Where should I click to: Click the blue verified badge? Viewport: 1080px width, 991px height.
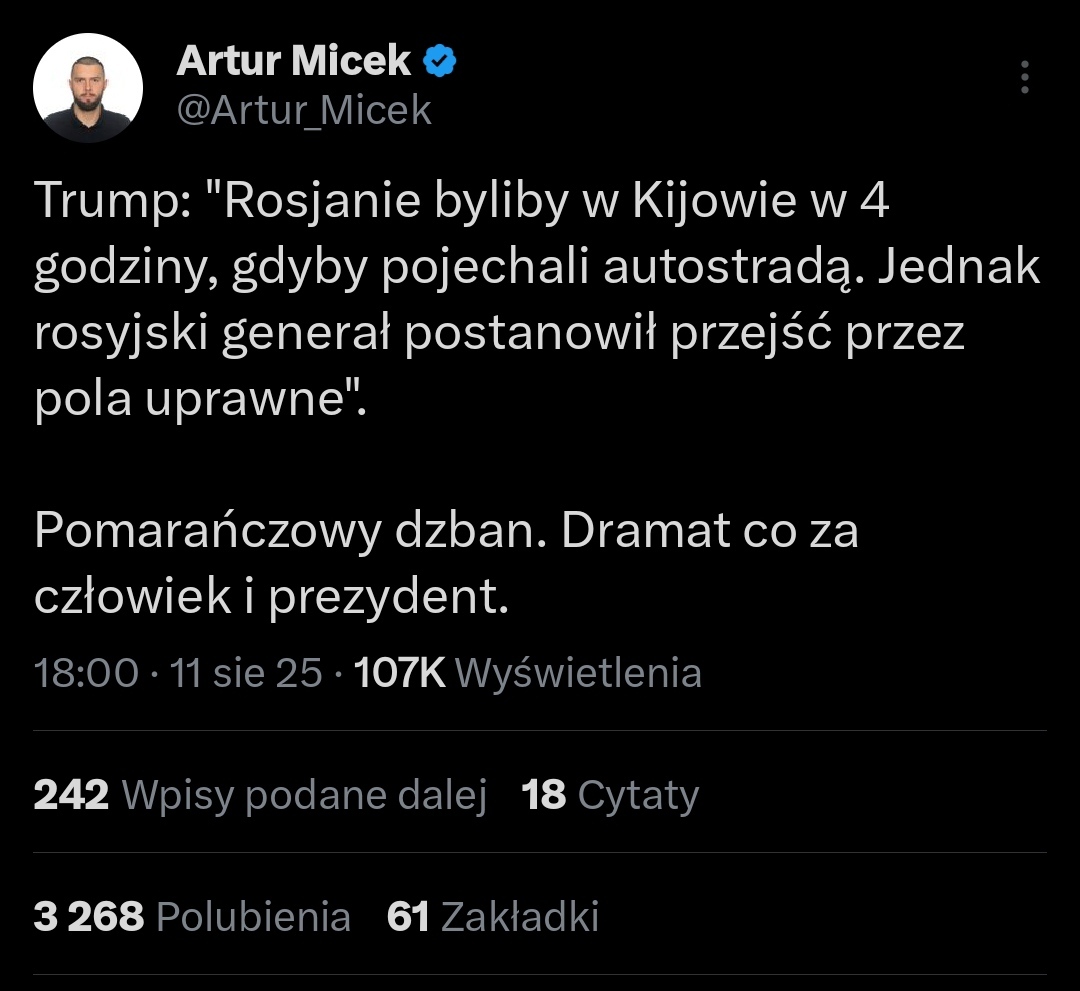440,62
